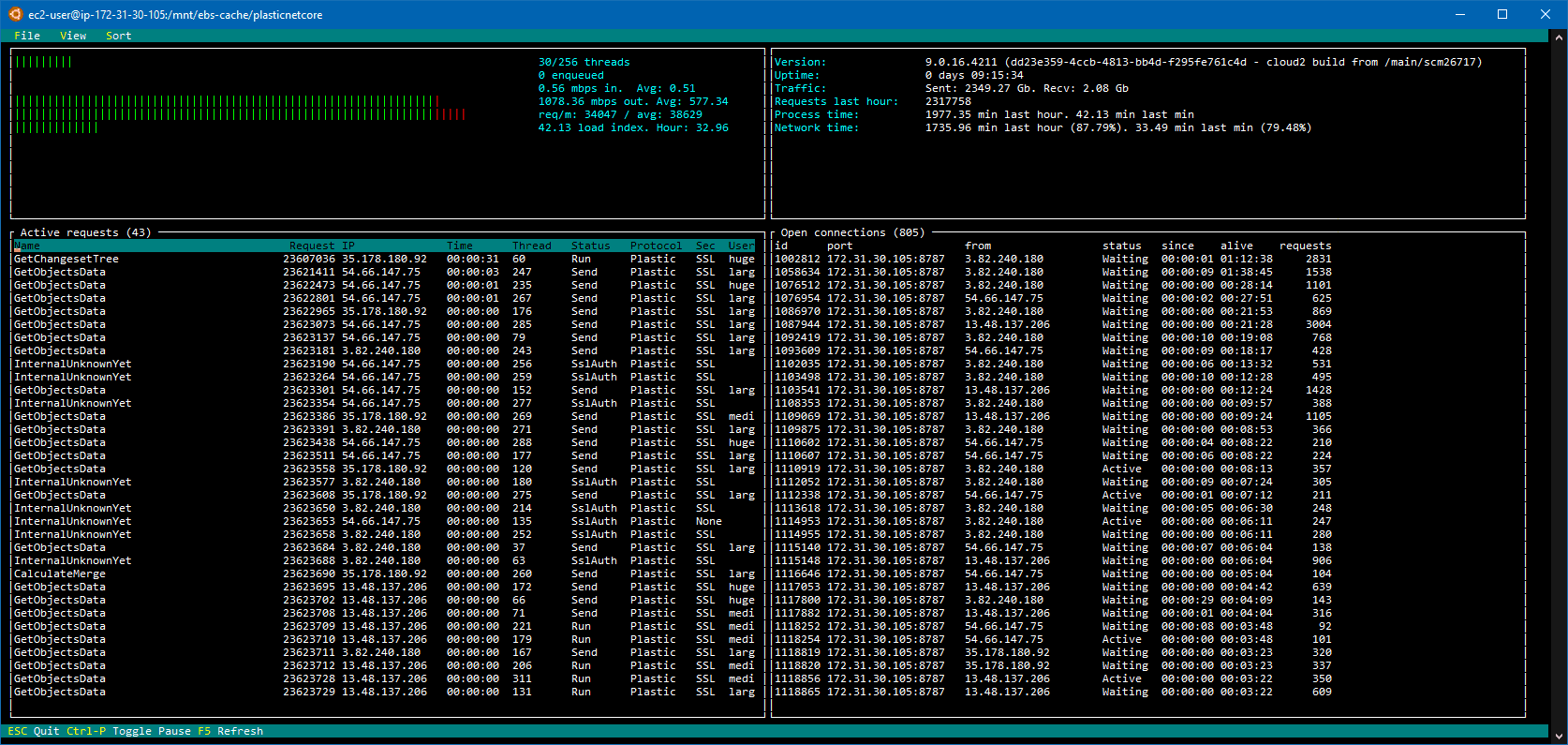Click the Active requests (43) title
This screenshot has width=1568, height=745.
click(85, 232)
